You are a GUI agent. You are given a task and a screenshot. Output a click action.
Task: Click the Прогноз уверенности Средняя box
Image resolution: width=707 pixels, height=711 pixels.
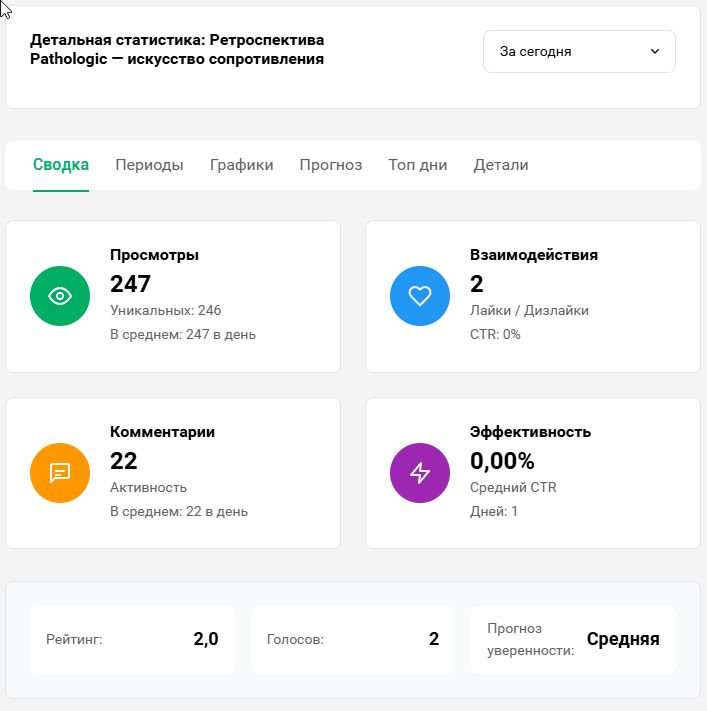(573, 639)
